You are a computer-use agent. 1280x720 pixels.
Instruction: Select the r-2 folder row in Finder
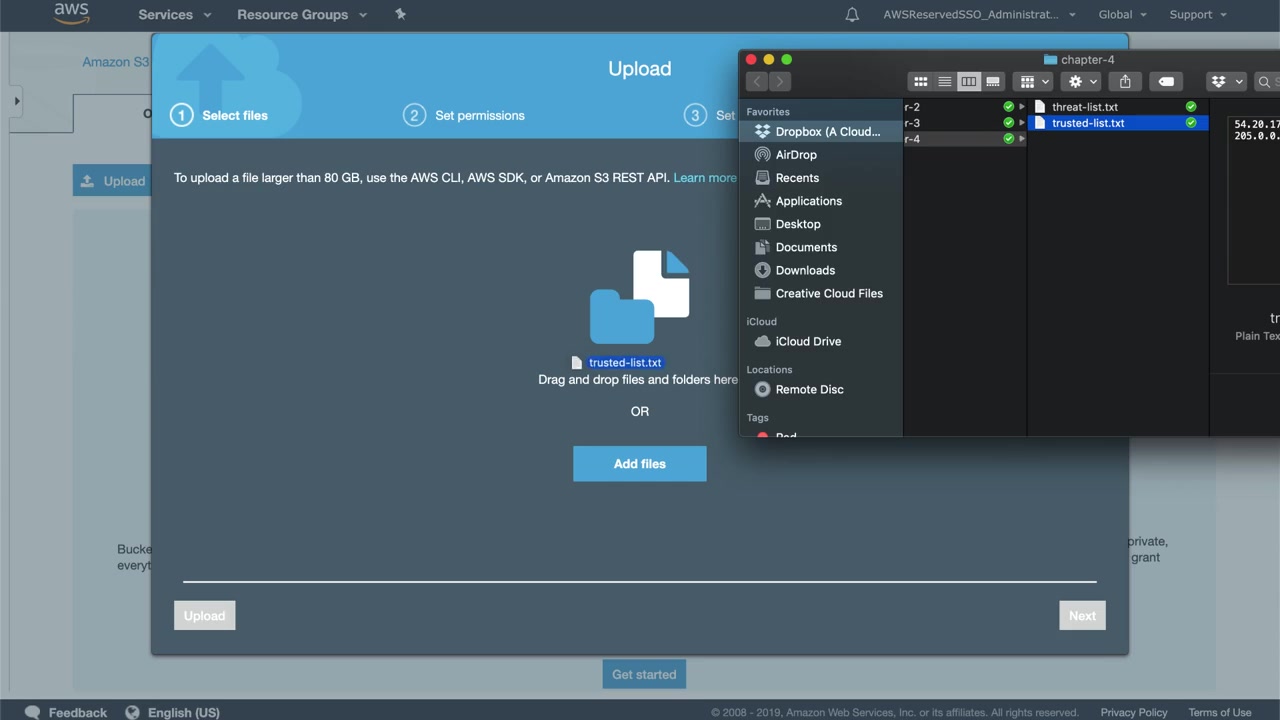(964, 107)
